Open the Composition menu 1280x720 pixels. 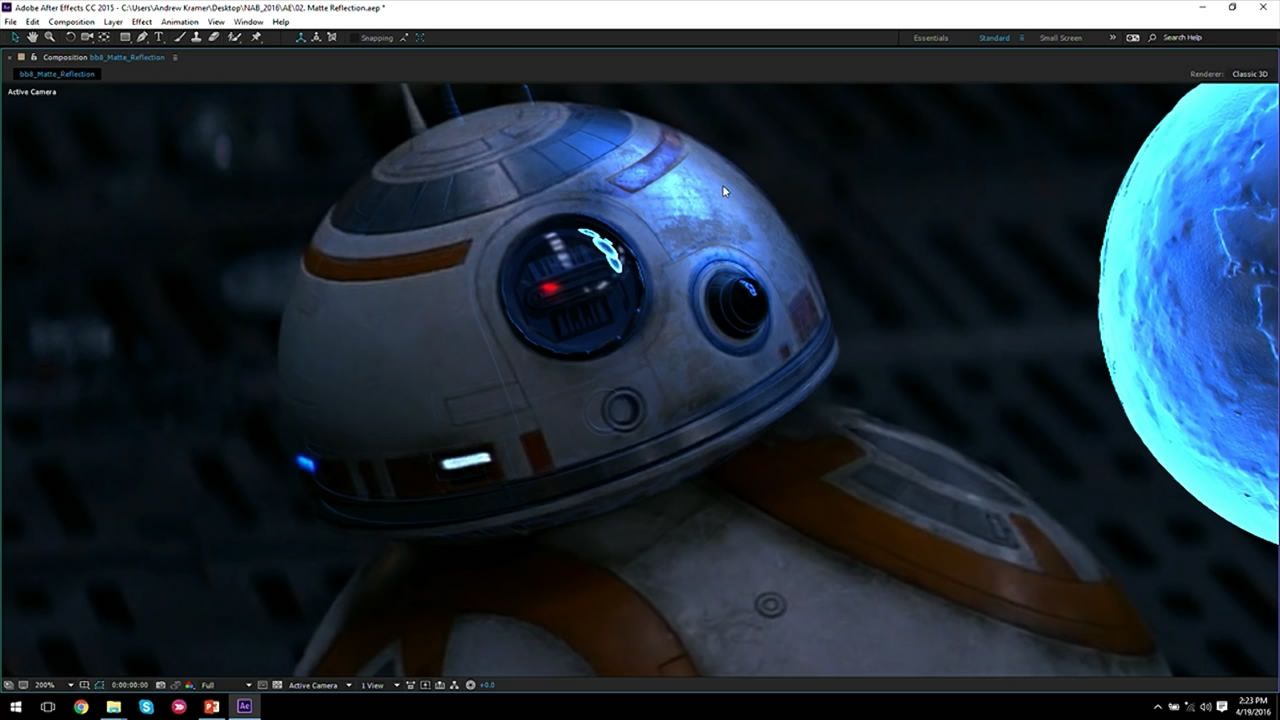71,21
